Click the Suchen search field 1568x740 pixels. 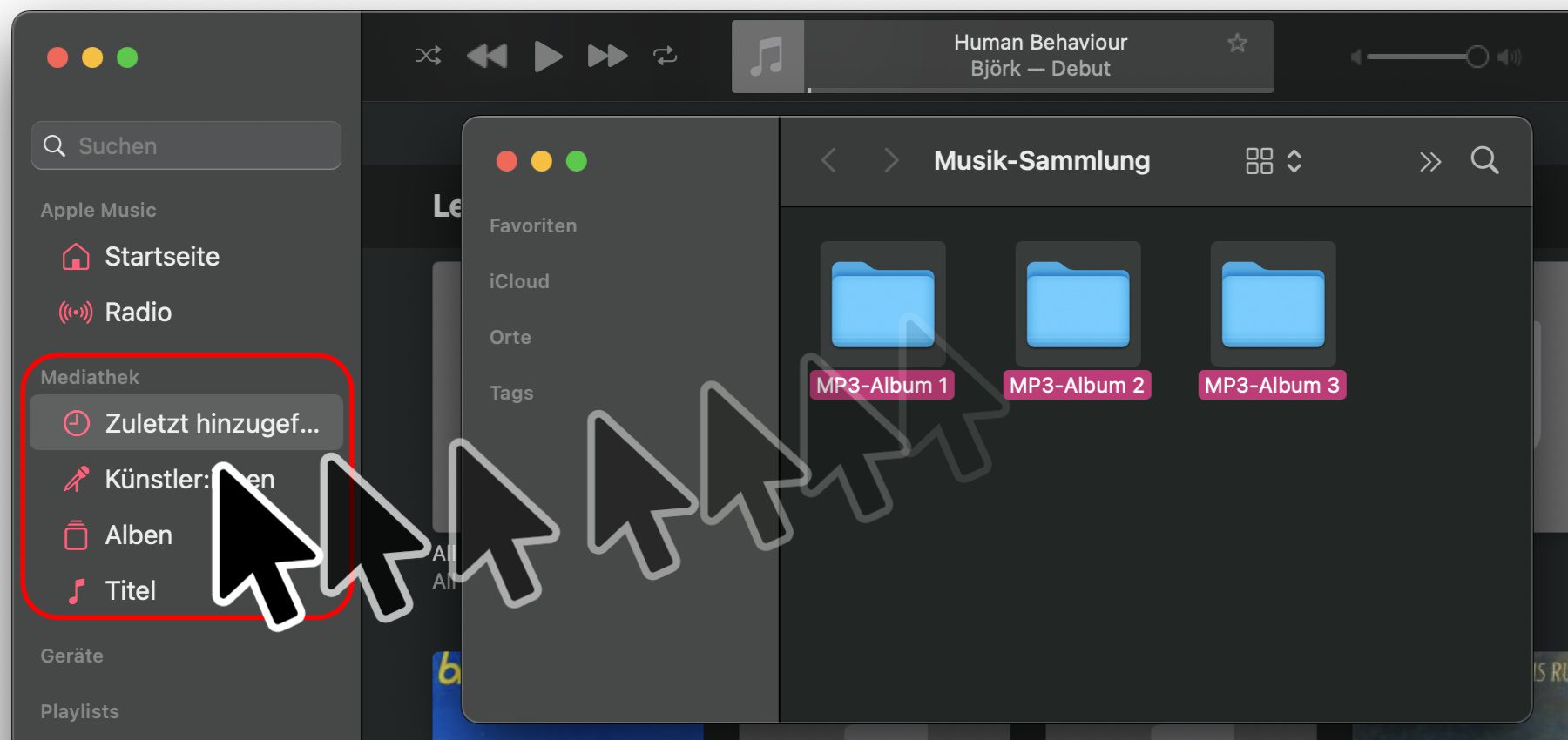pyautogui.click(x=186, y=145)
